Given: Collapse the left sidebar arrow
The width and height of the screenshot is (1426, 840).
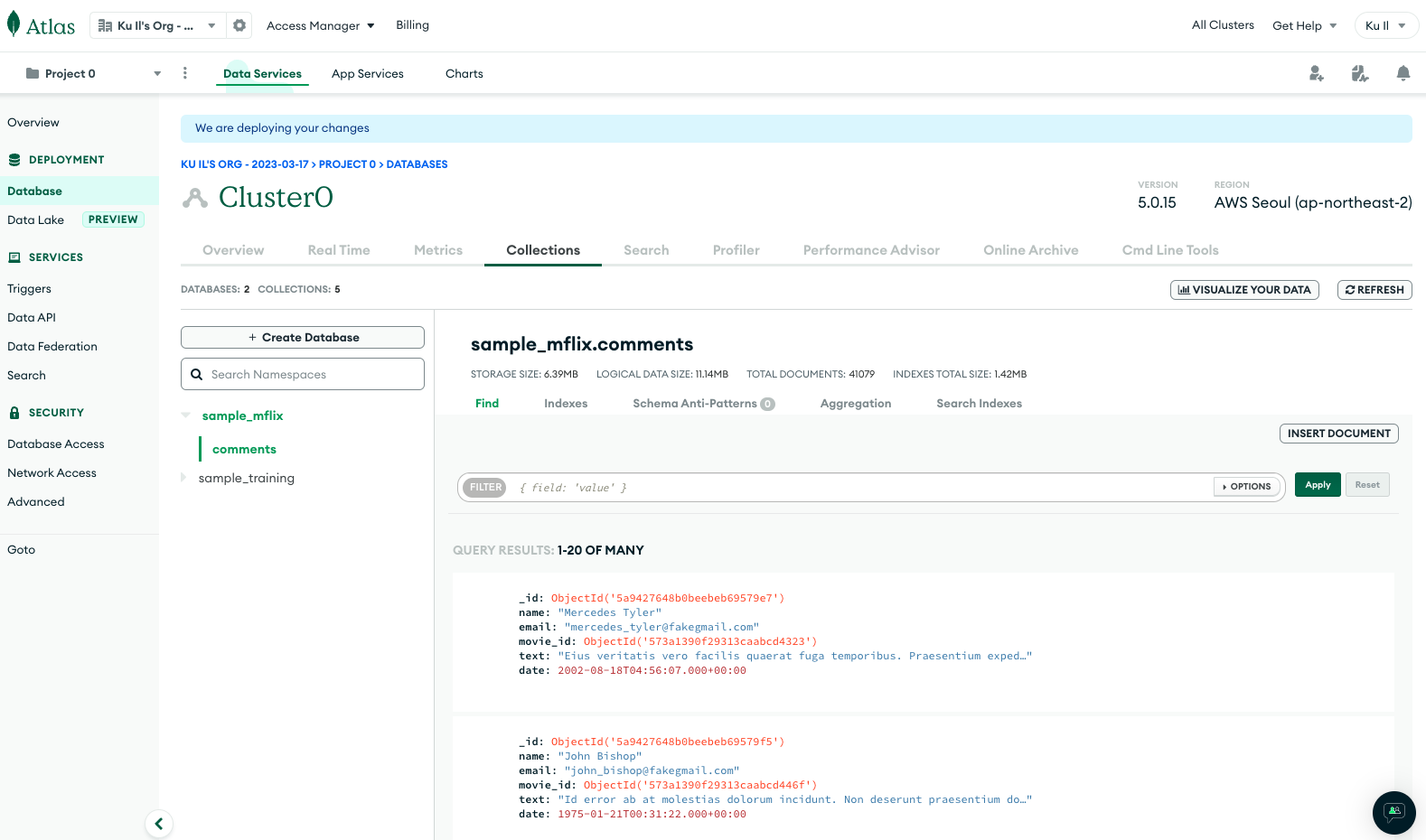Looking at the screenshot, I should pos(159,824).
